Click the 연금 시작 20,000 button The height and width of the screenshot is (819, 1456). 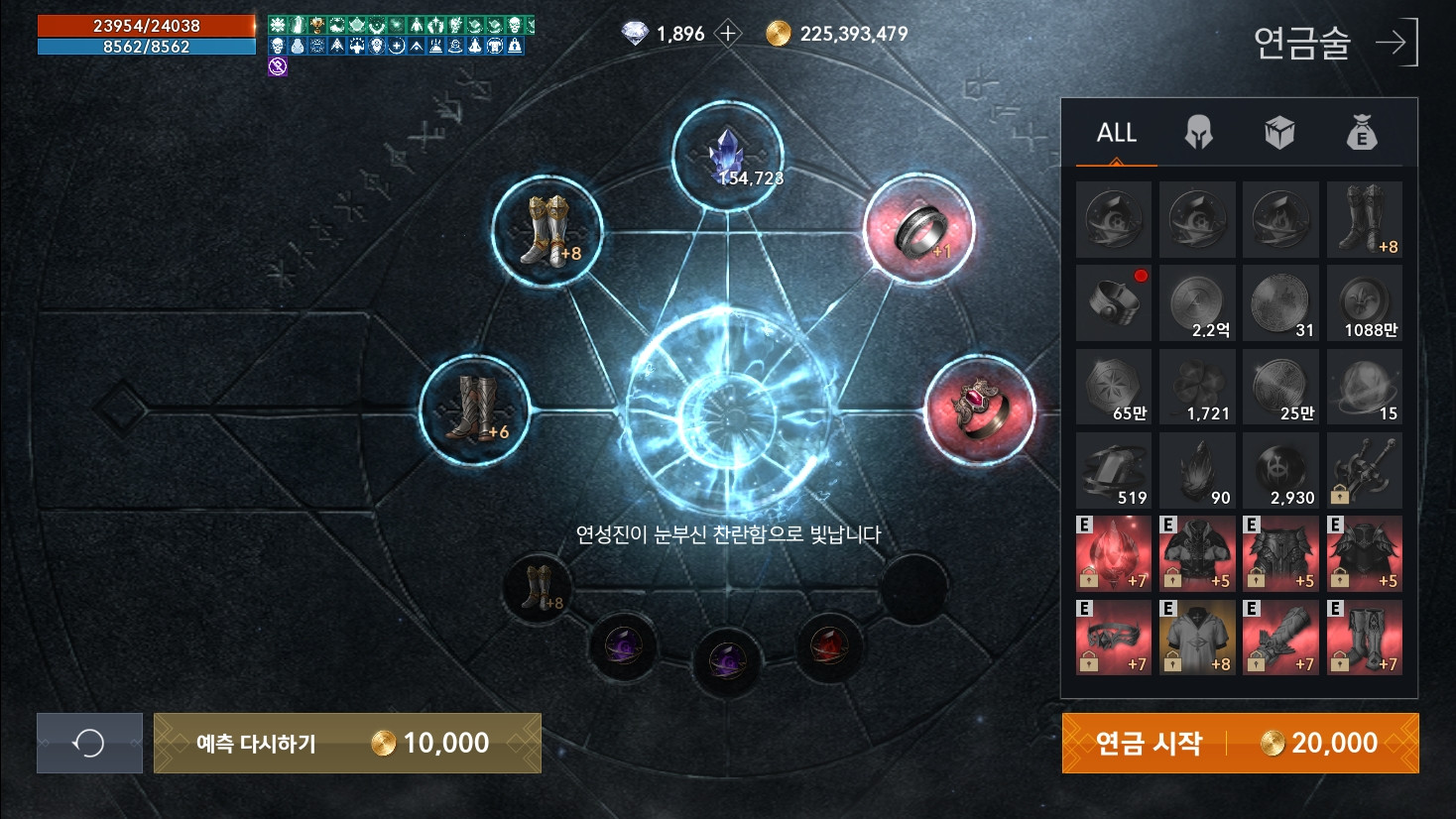tap(1240, 743)
